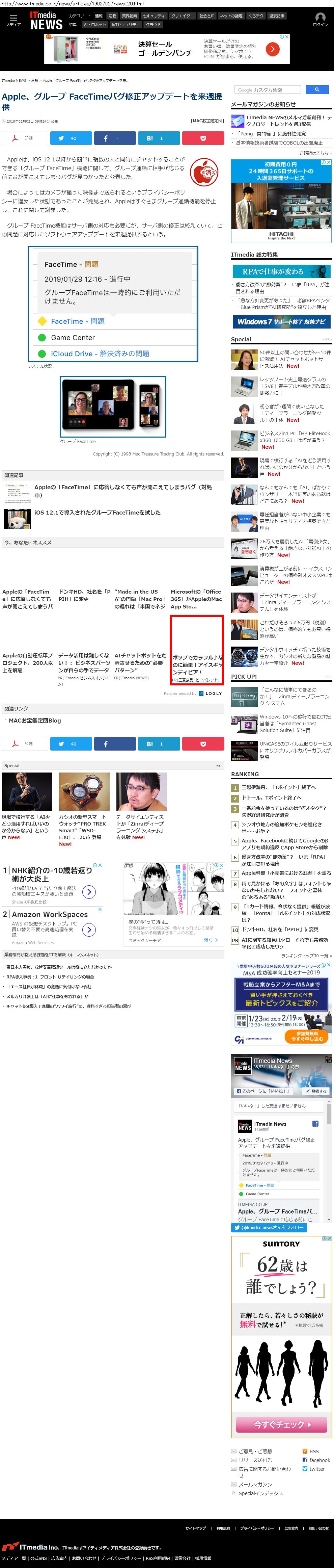
Task: Open the 業界動向 category tab
Action: click(x=129, y=16)
